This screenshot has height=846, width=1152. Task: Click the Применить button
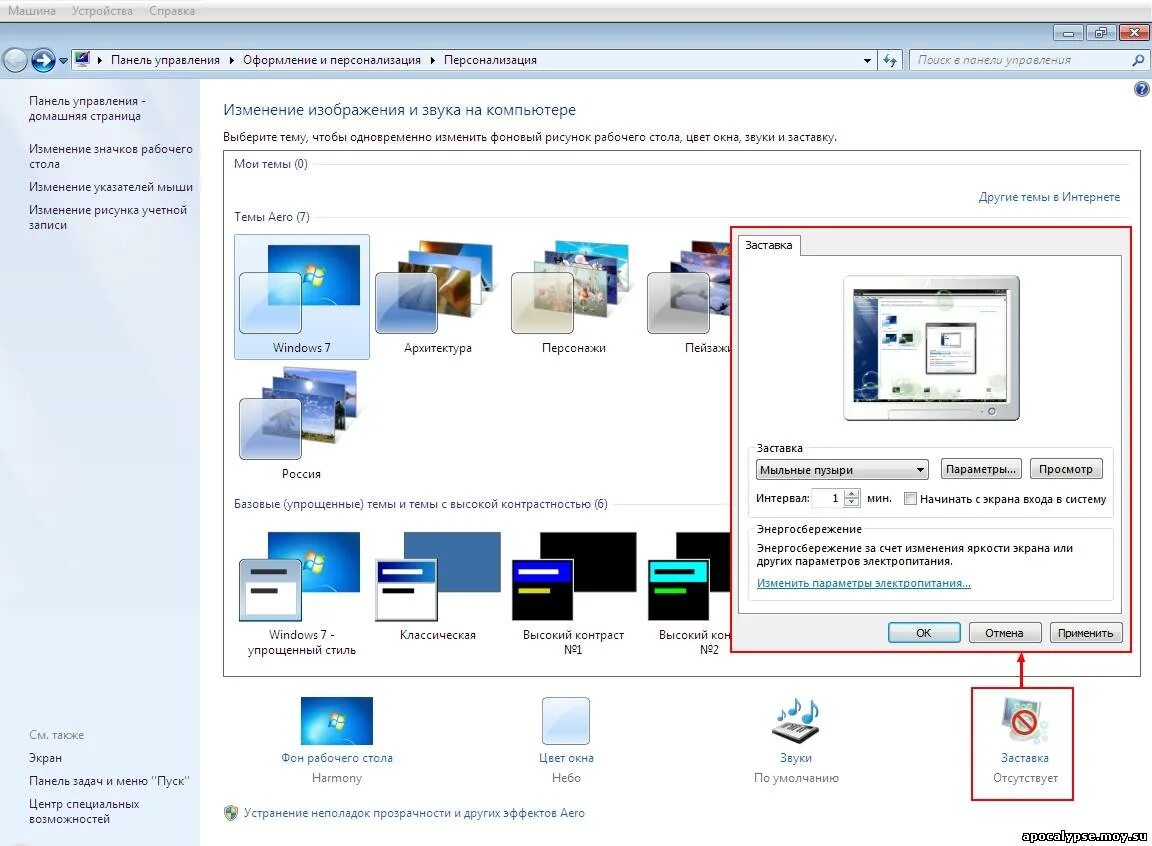click(x=1085, y=633)
